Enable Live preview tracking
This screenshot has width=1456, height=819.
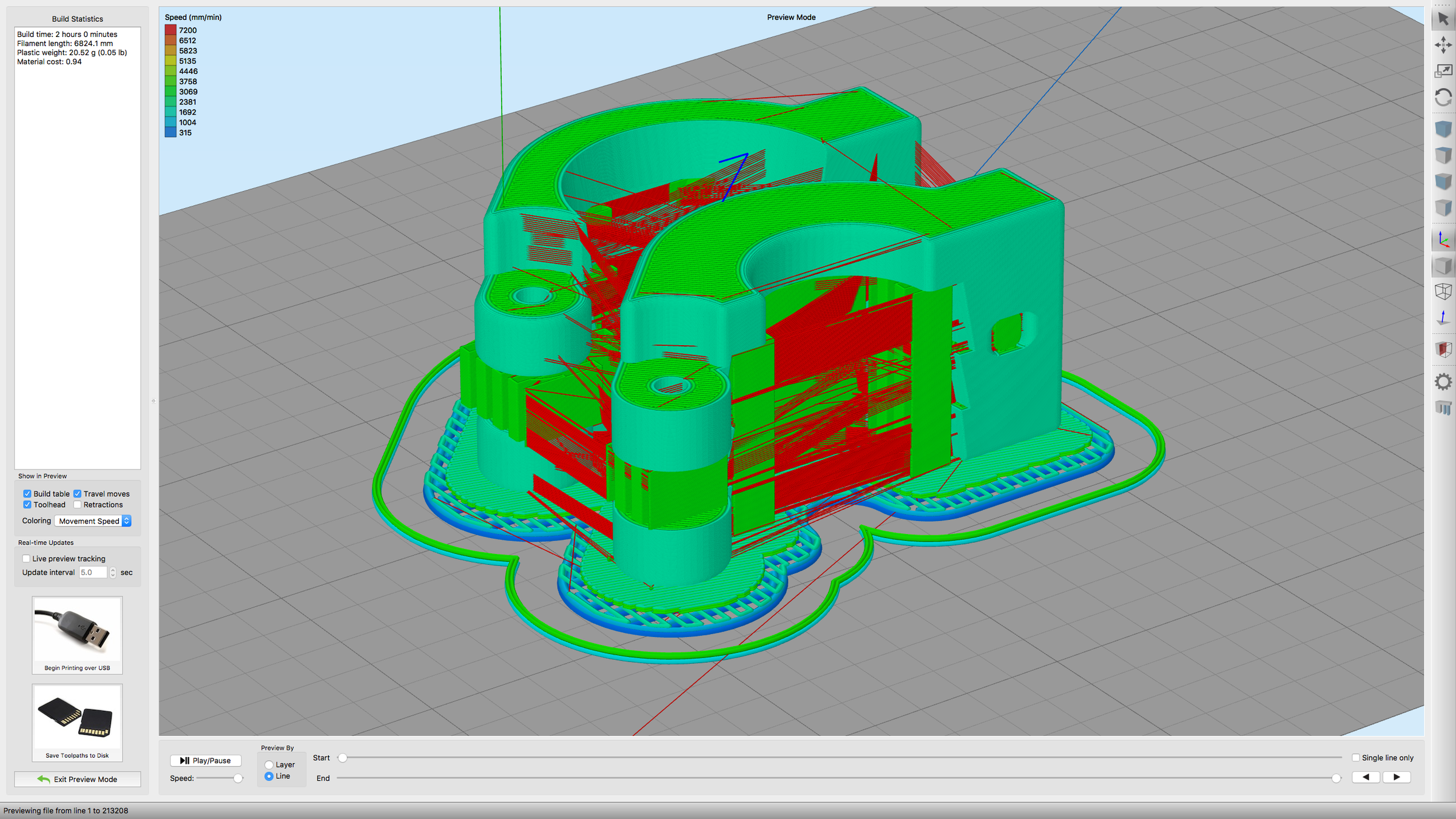[26, 559]
